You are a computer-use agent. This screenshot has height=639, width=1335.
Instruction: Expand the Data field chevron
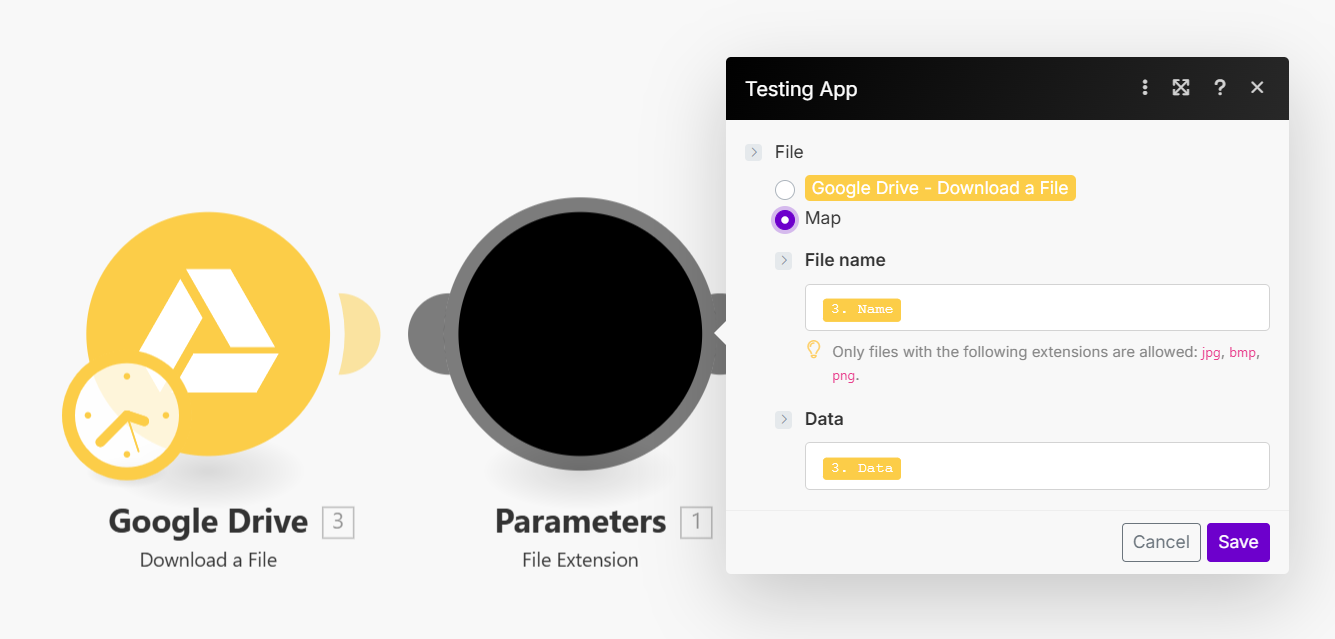[x=784, y=419]
